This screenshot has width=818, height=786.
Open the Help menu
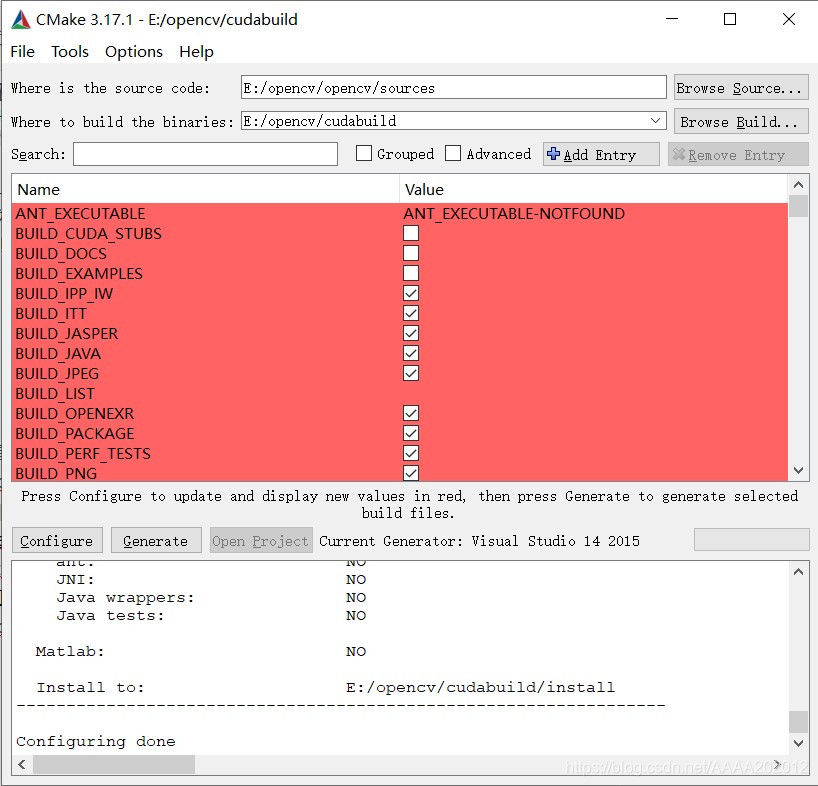point(196,52)
